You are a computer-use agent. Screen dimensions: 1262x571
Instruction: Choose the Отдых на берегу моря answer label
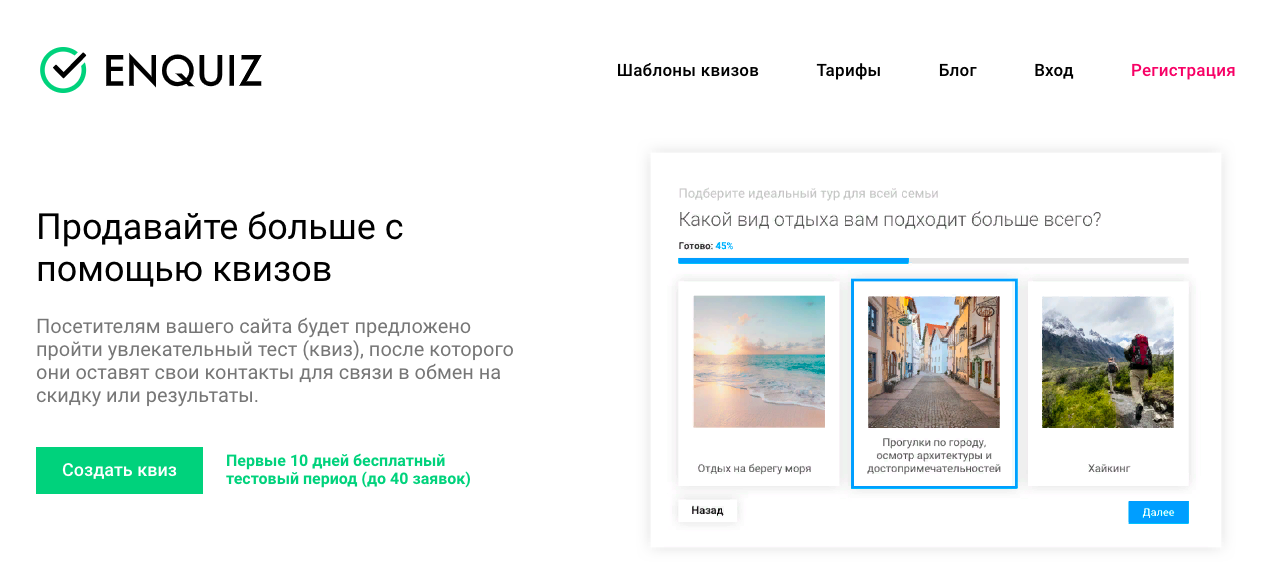[754, 468]
